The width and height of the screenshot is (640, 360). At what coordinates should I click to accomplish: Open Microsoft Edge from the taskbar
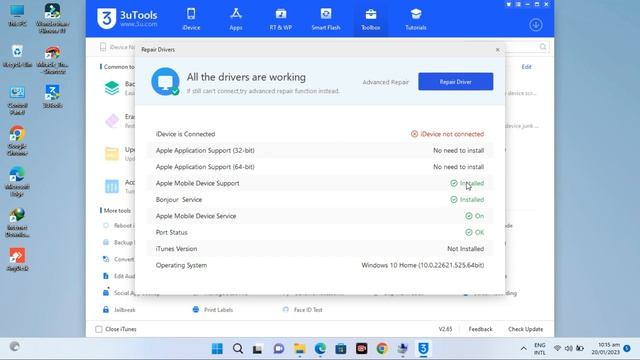(320, 349)
